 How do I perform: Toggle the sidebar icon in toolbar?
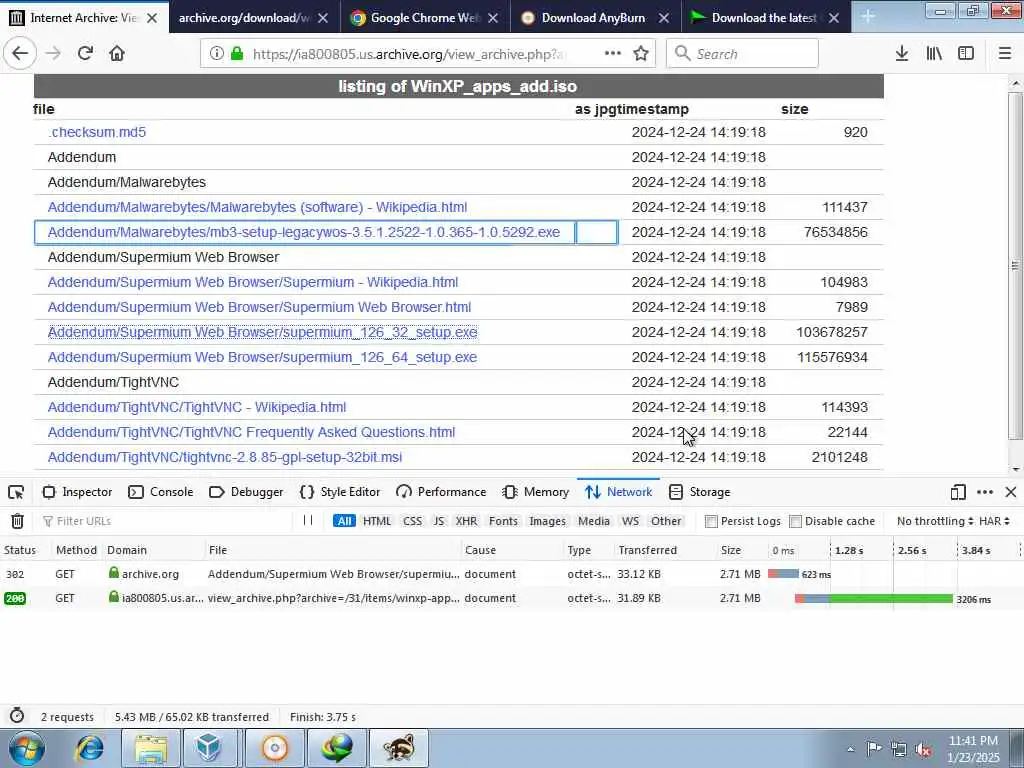pos(966,54)
